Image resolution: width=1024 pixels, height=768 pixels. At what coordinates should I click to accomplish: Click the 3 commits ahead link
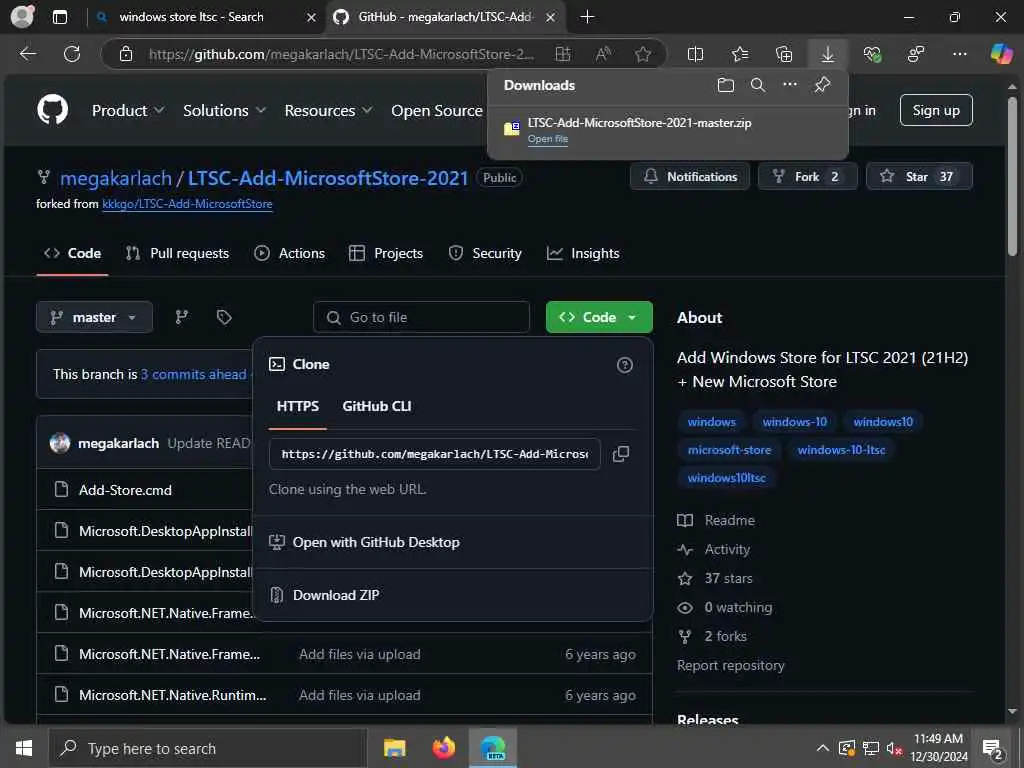tap(193, 374)
